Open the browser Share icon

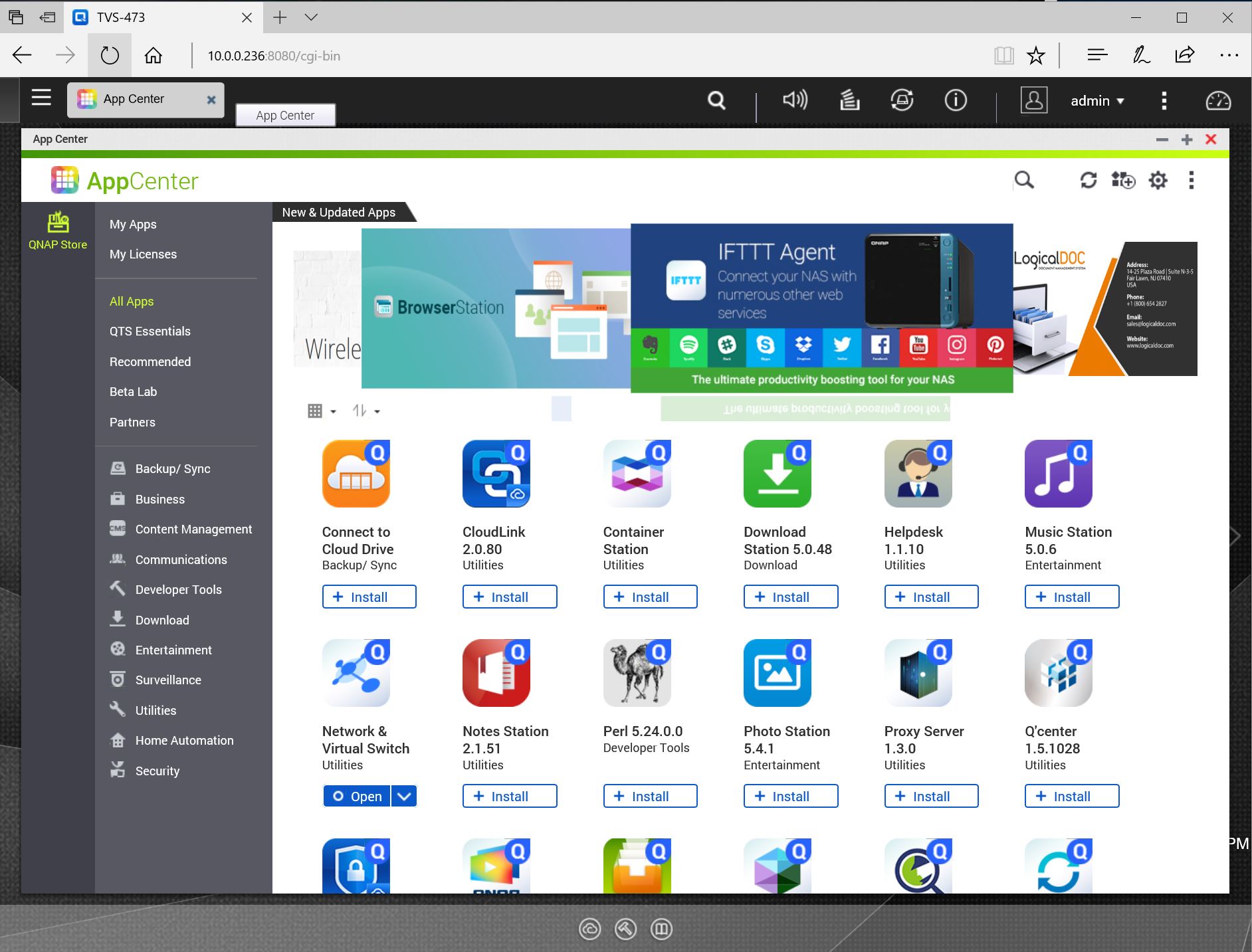coord(1184,55)
